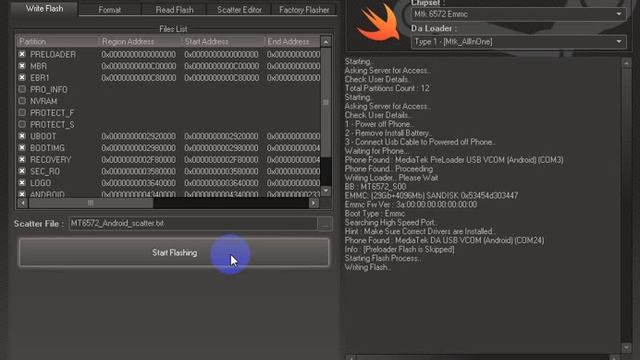Select the PRELOADER region address cell
The image size is (640, 360).
(138, 54)
